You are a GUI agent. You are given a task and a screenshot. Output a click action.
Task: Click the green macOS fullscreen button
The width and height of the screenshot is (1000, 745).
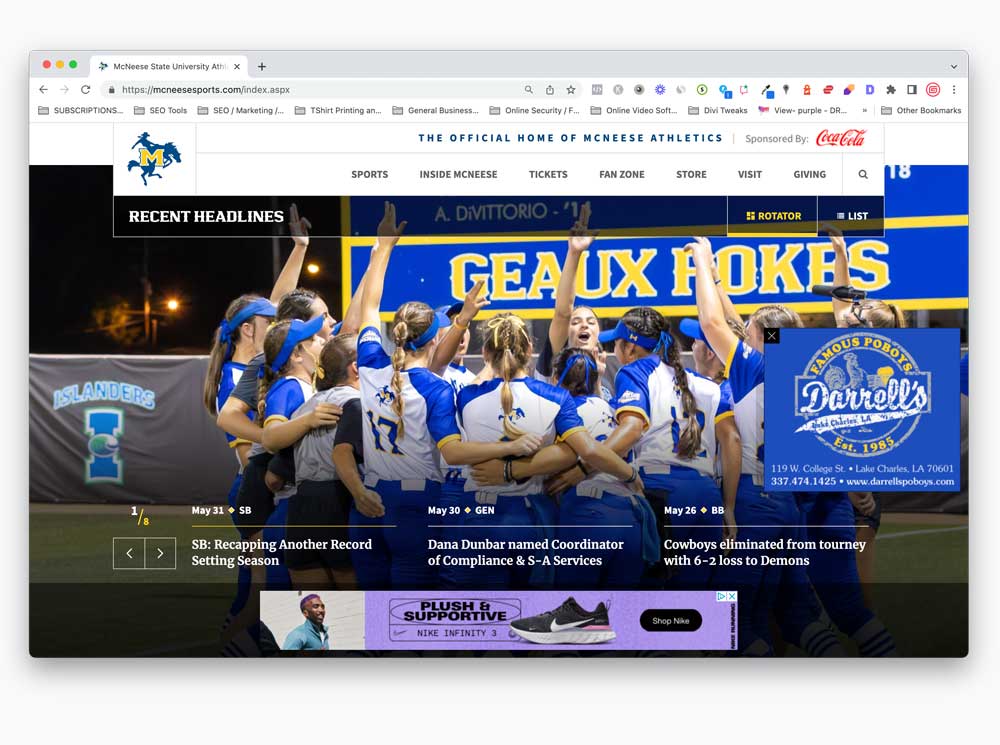point(73,64)
